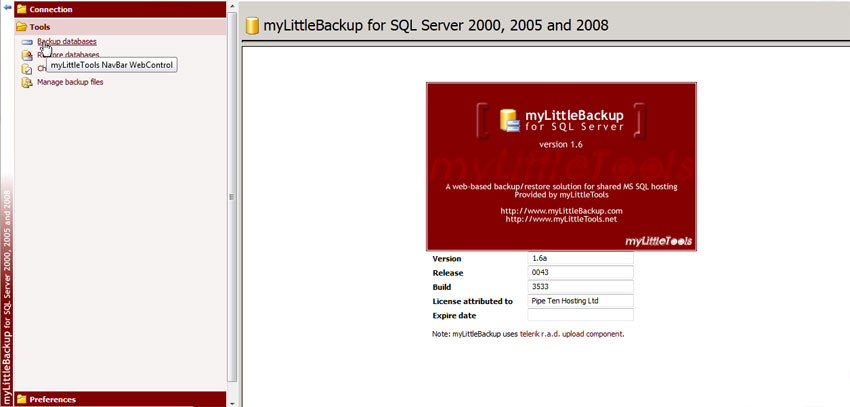
Task: Visit the http://www.myLittleBackup.com link
Action: coord(561,211)
